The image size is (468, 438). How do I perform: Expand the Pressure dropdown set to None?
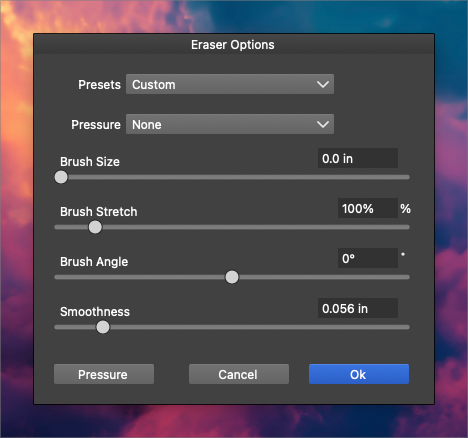(230, 124)
